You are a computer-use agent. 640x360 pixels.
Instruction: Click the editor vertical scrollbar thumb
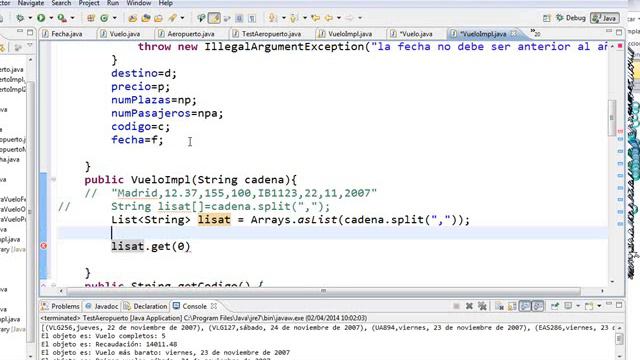tap(612, 118)
